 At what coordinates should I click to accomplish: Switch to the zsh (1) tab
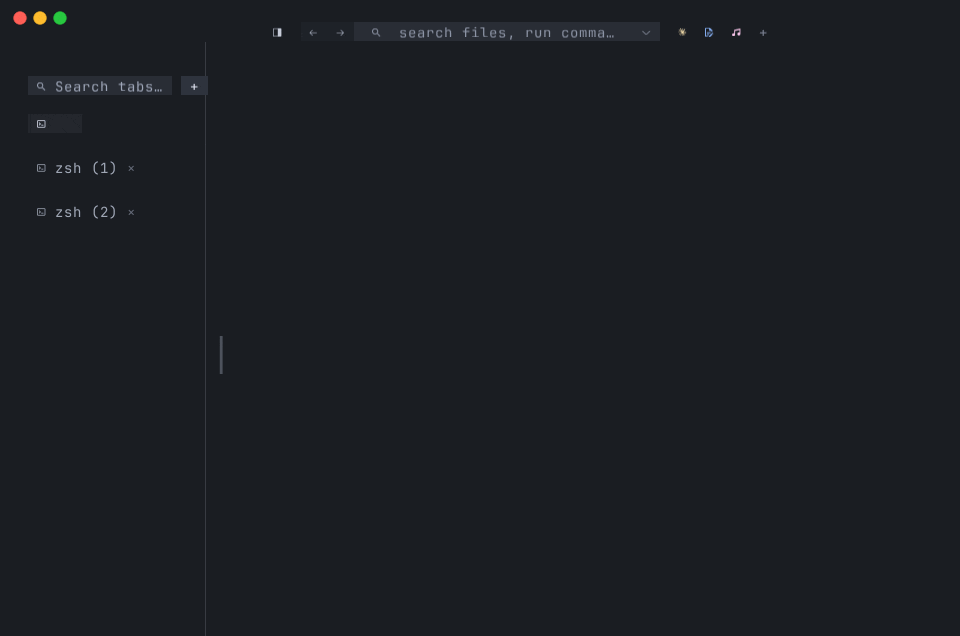click(86, 168)
